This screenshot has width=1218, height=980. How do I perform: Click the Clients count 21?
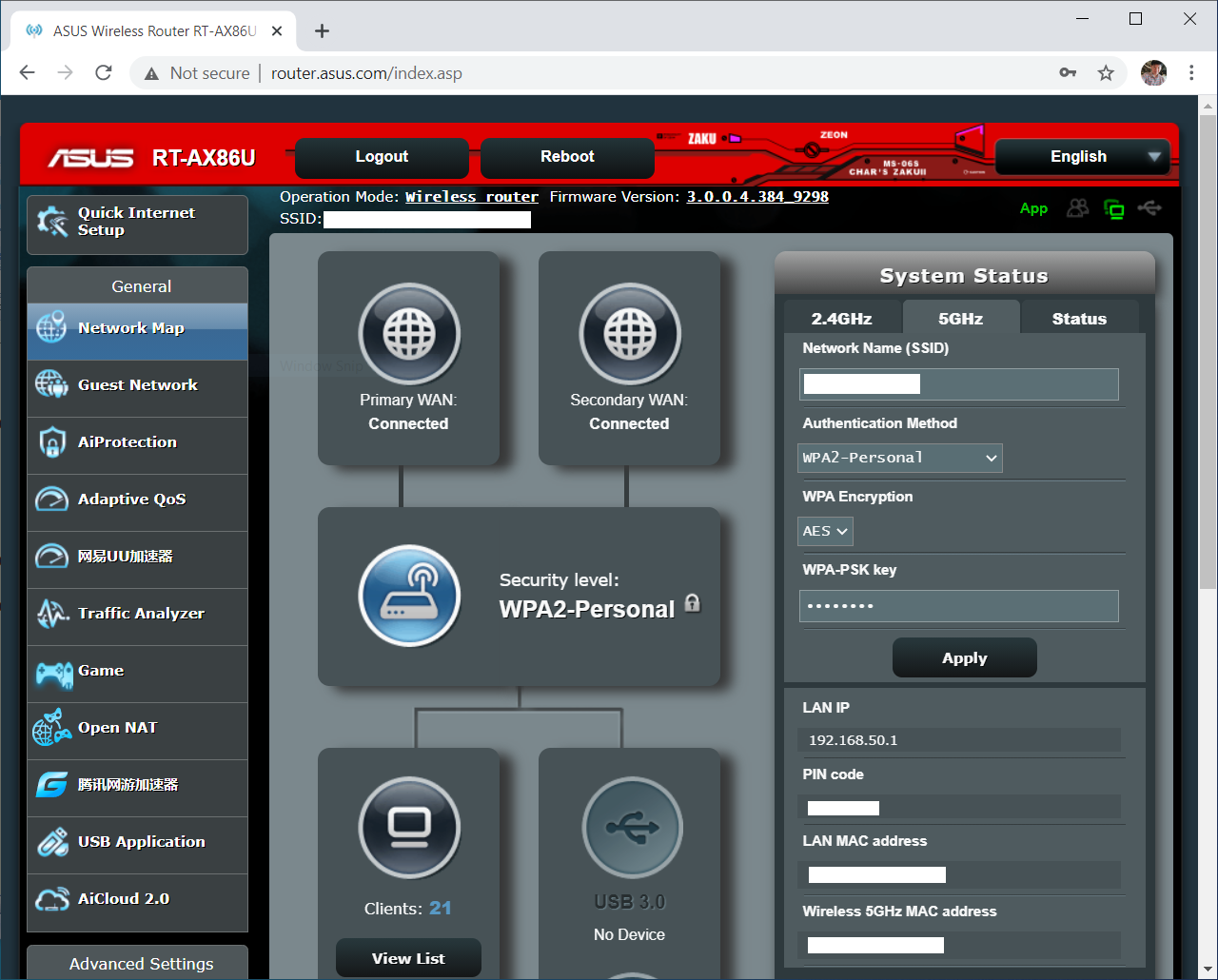pos(441,908)
